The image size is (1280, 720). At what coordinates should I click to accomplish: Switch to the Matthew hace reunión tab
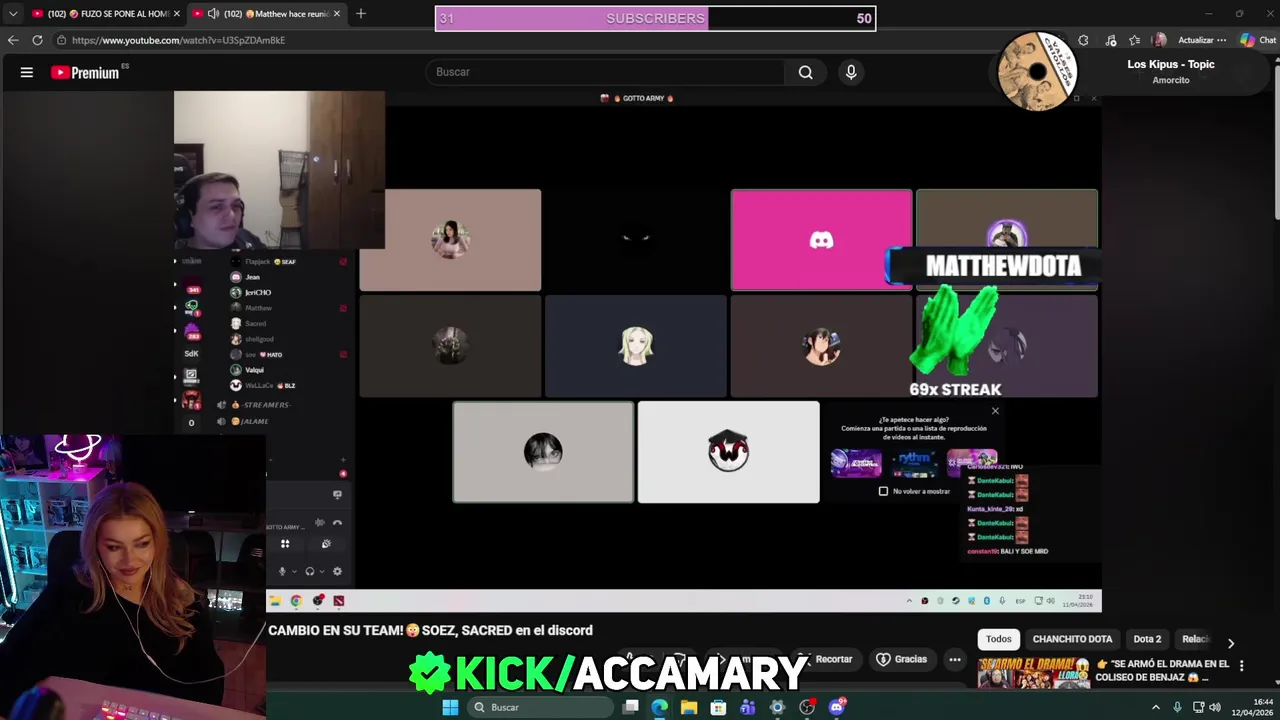pyautogui.click(x=266, y=14)
